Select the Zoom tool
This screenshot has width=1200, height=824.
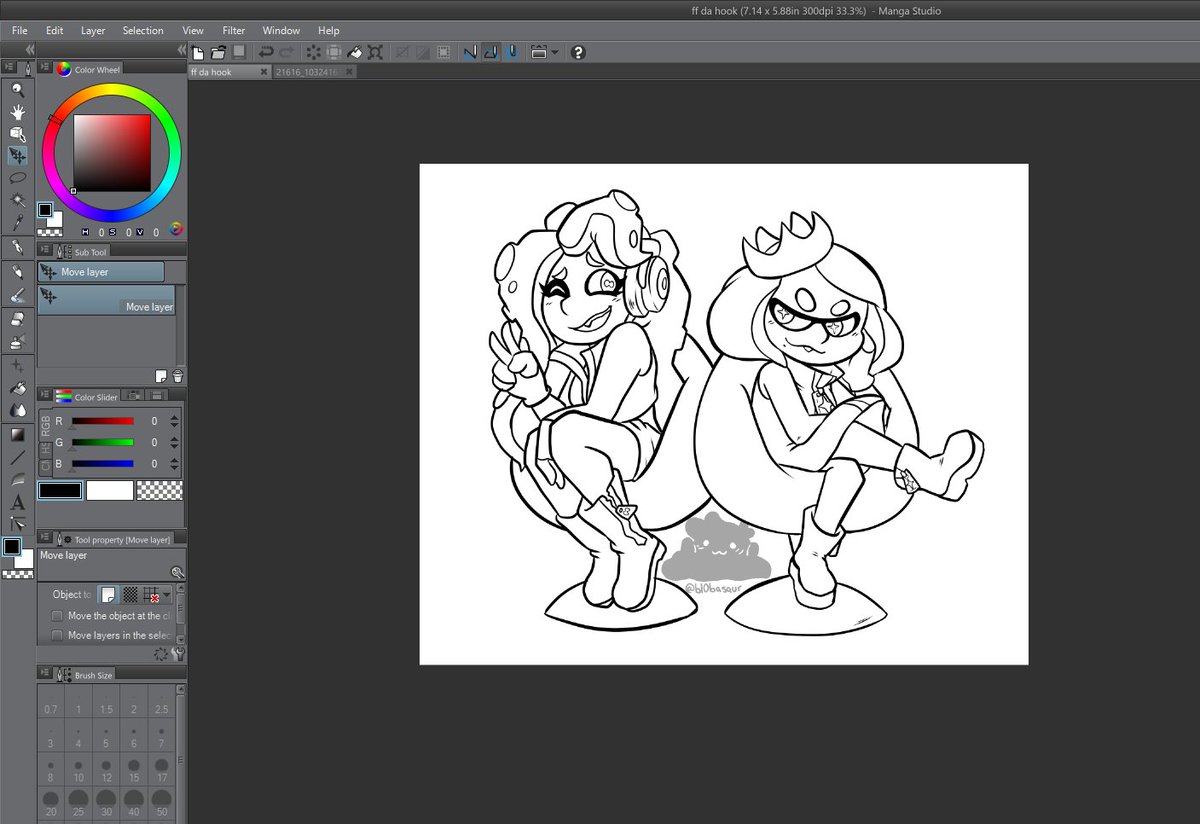pyautogui.click(x=17, y=89)
